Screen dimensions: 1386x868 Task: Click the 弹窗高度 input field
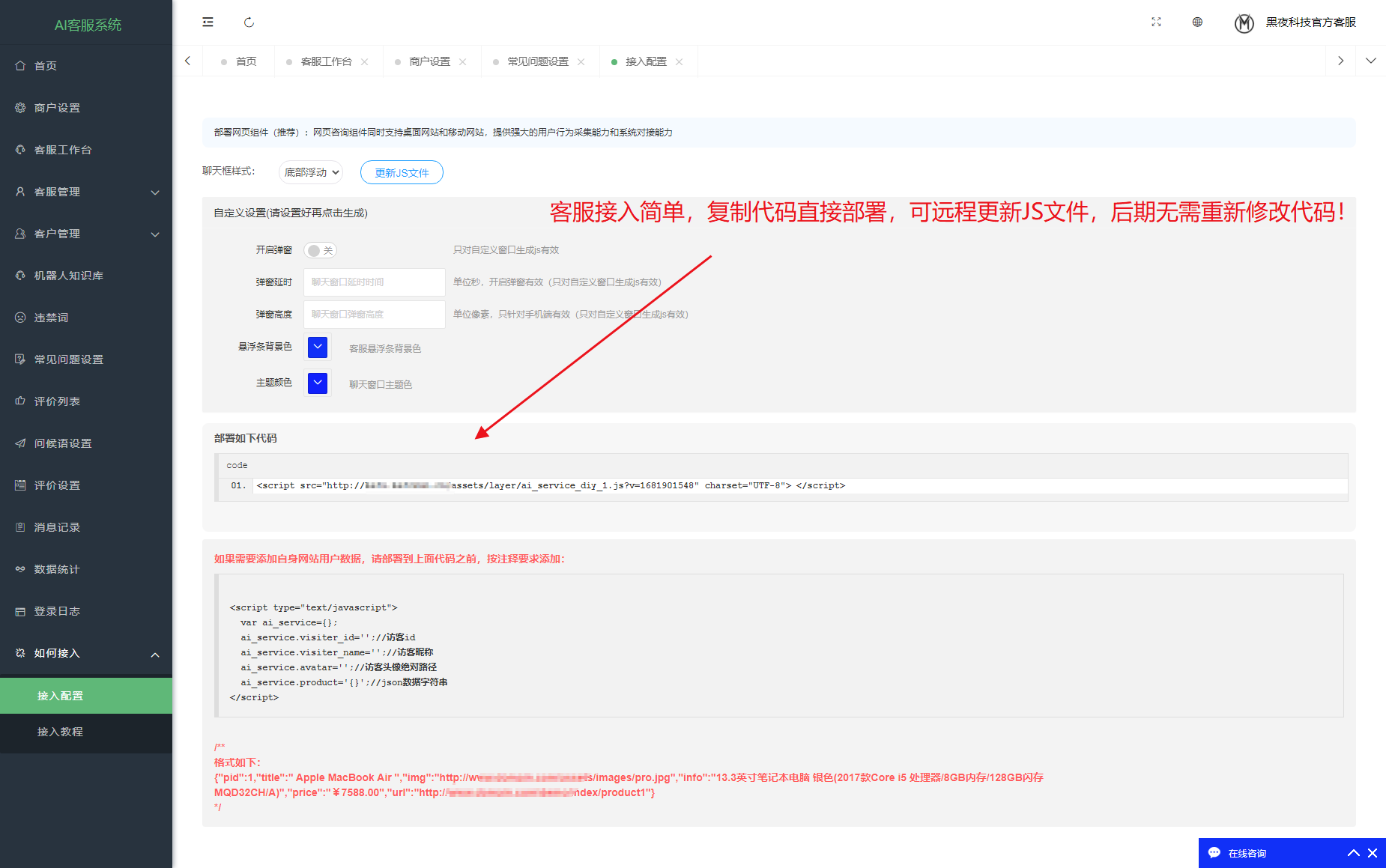(375, 315)
